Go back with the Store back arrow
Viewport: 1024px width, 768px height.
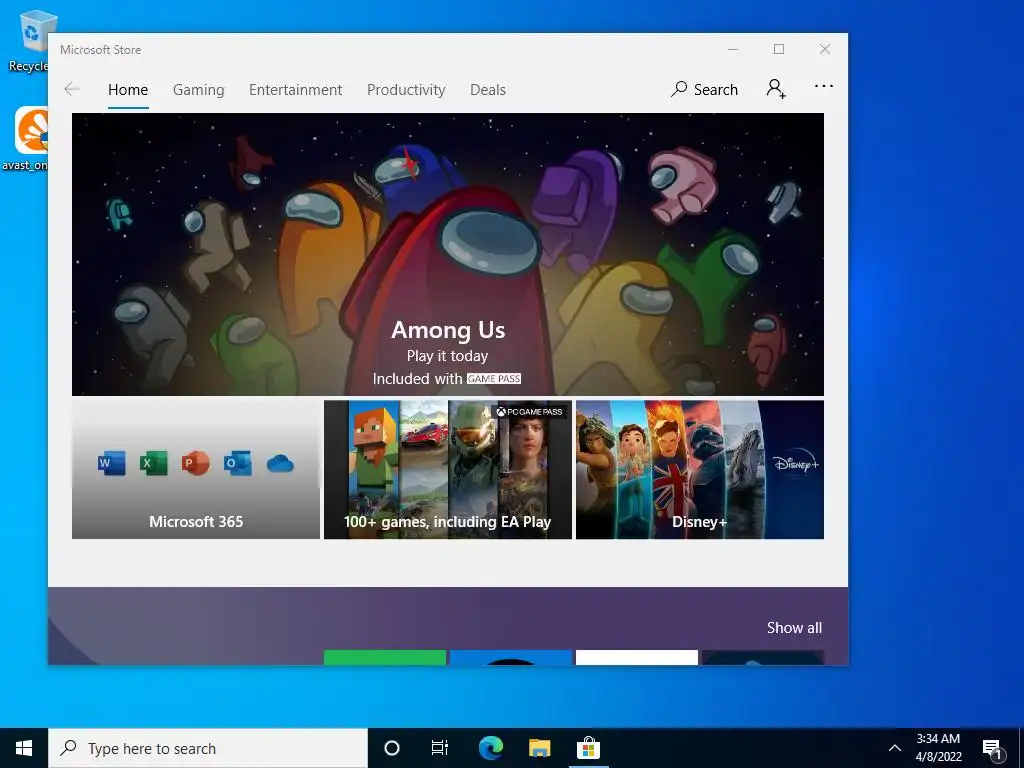[72, 89]
